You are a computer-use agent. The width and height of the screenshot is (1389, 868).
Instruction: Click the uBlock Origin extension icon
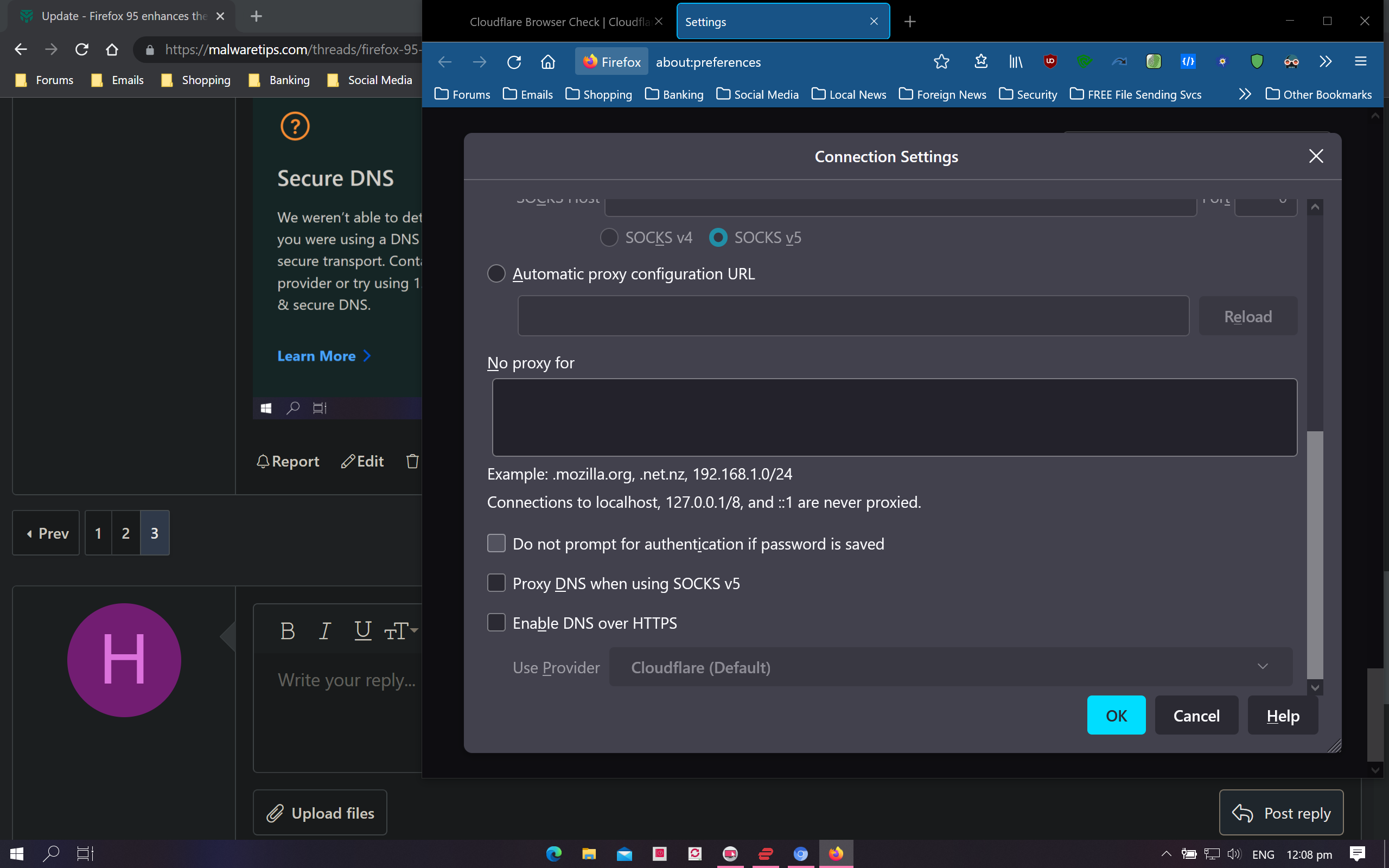[1050, 61]
